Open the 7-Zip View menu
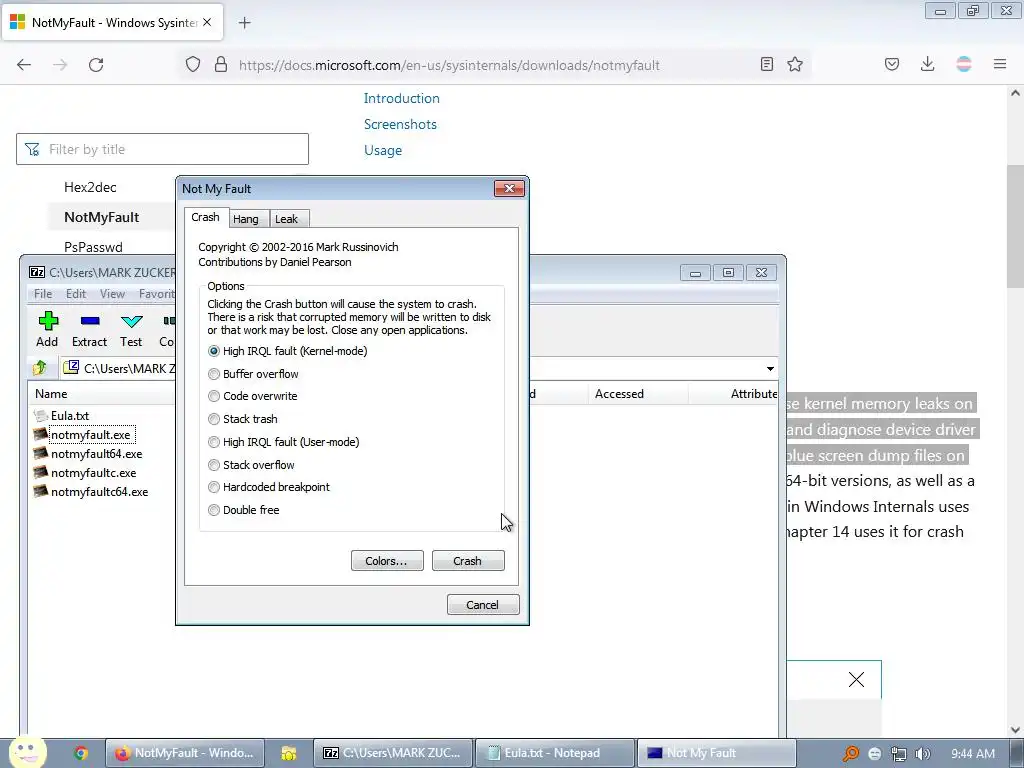The width and height of the screenshot is (1024, 768). (x=112, y=294)
